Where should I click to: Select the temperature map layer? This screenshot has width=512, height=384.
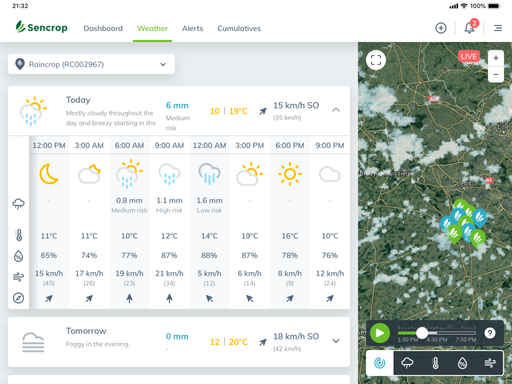(x=435, y=363)
